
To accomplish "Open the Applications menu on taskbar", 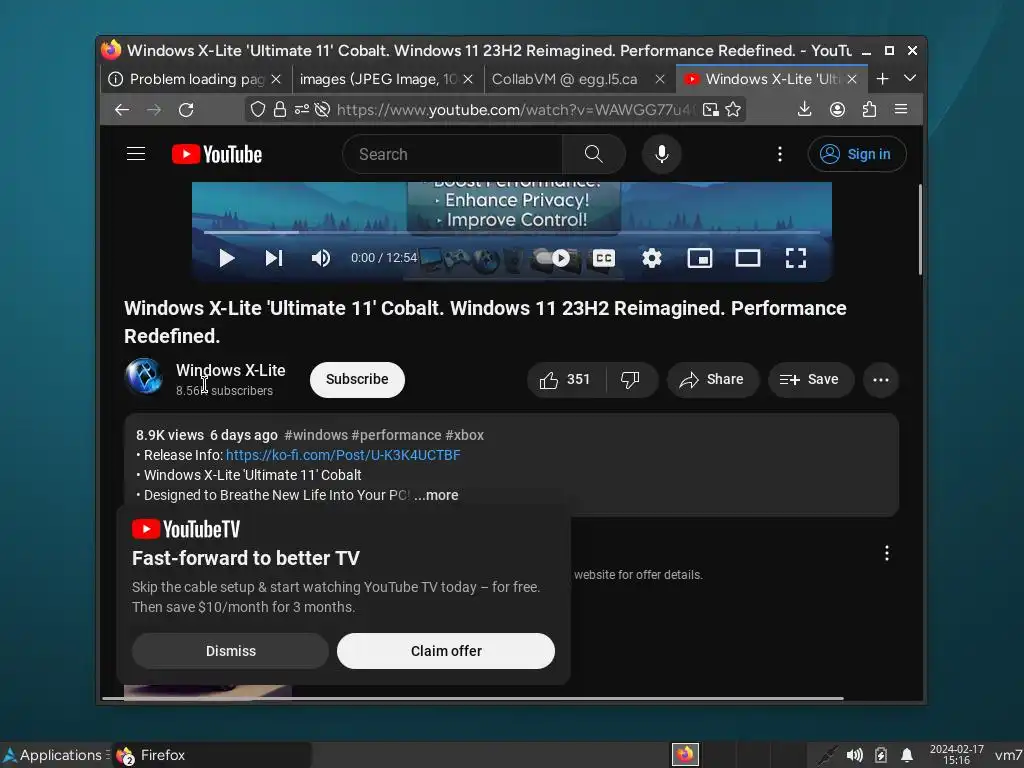I will point(54,755).
